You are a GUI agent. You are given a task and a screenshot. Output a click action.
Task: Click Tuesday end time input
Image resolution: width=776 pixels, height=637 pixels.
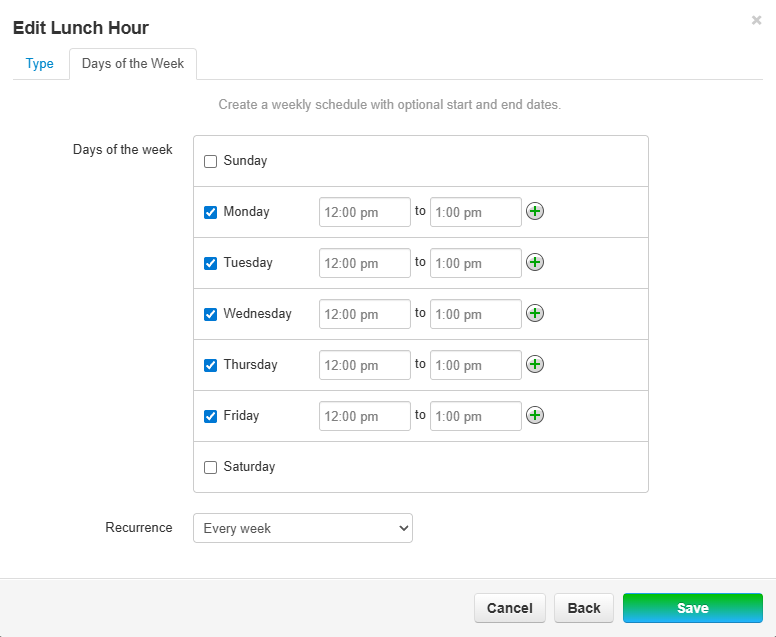(x=475, y=263)
